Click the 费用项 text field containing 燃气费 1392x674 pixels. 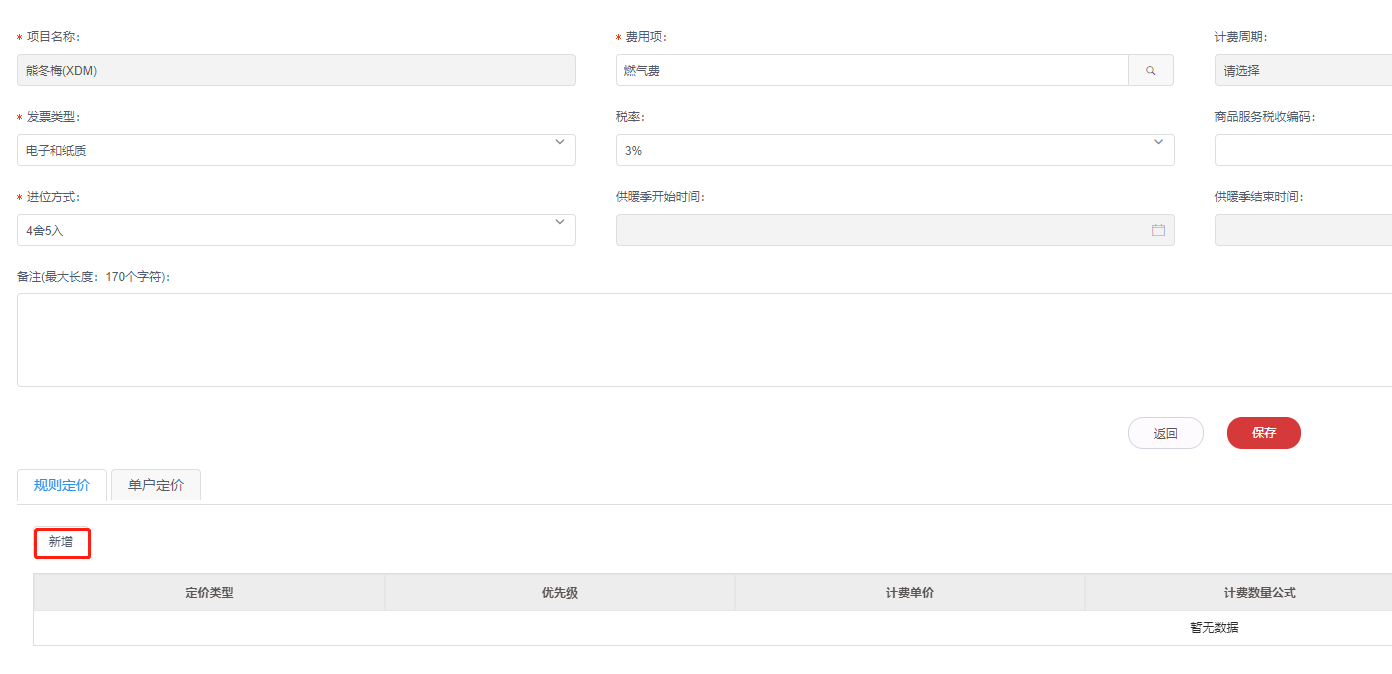(x=872, y=70)
